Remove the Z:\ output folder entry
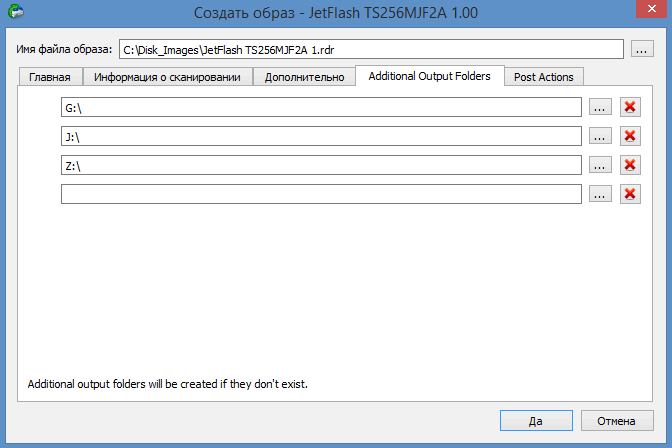Viewport: 672px width, 448px height. (630, 165)
